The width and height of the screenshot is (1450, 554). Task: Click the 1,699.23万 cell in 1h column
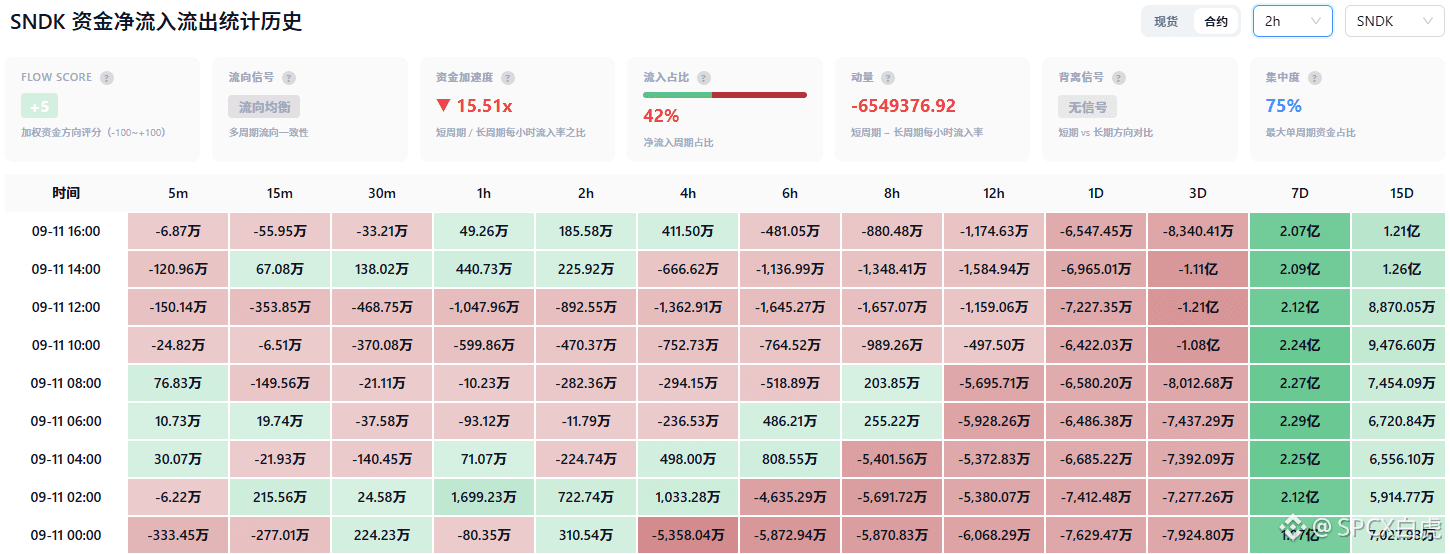[484, 497]
